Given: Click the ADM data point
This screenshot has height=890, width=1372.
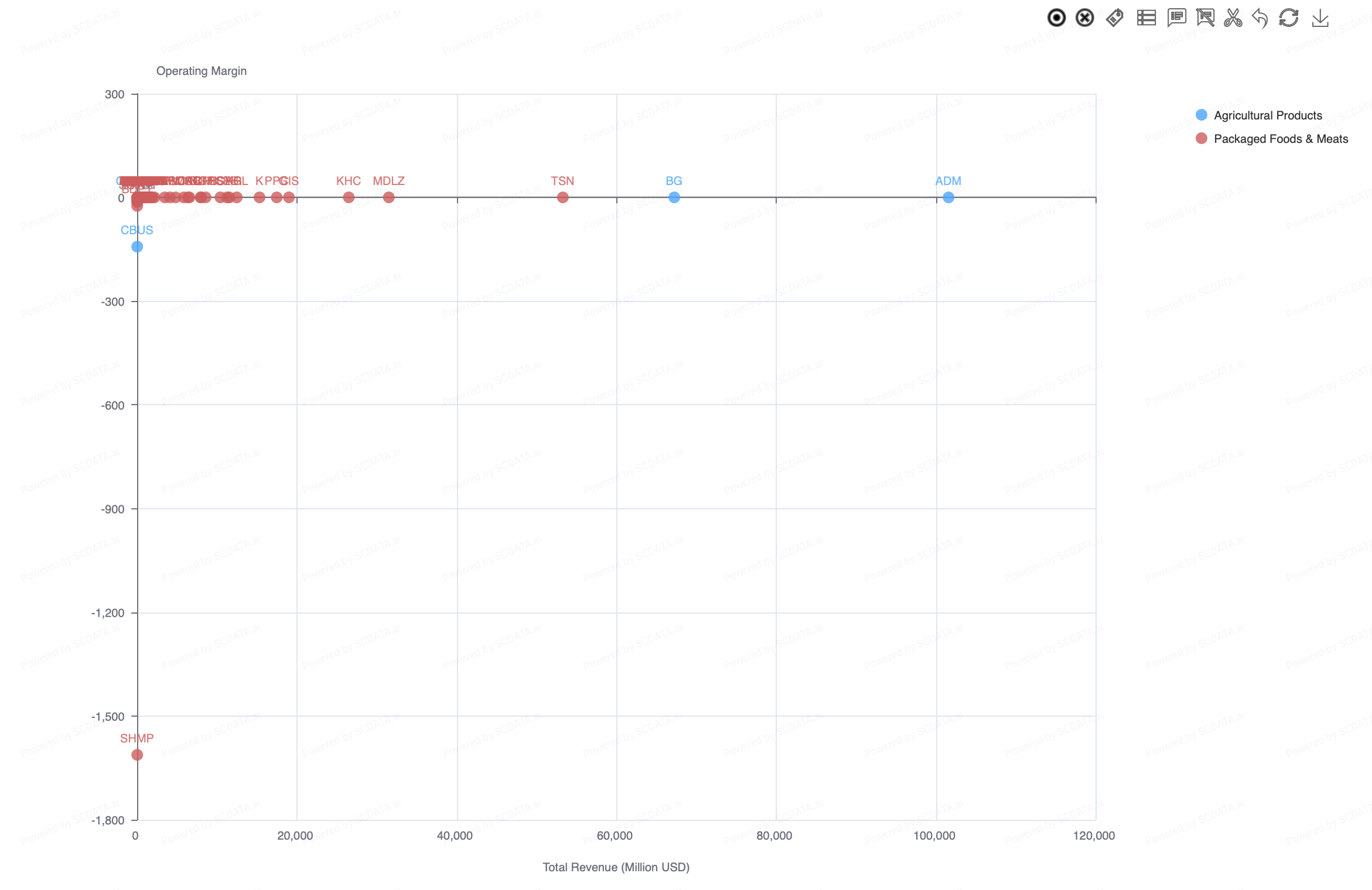Looking at the screenshot, I should point(948,197).
